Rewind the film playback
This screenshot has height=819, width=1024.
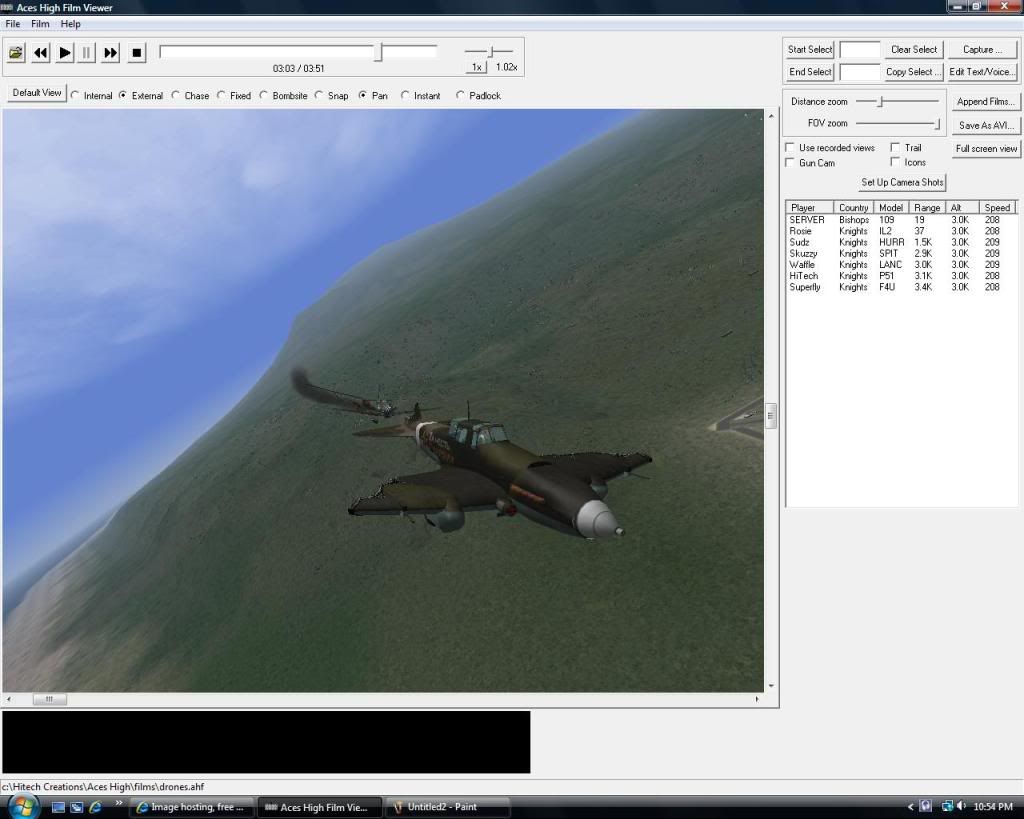pos(40,52)
